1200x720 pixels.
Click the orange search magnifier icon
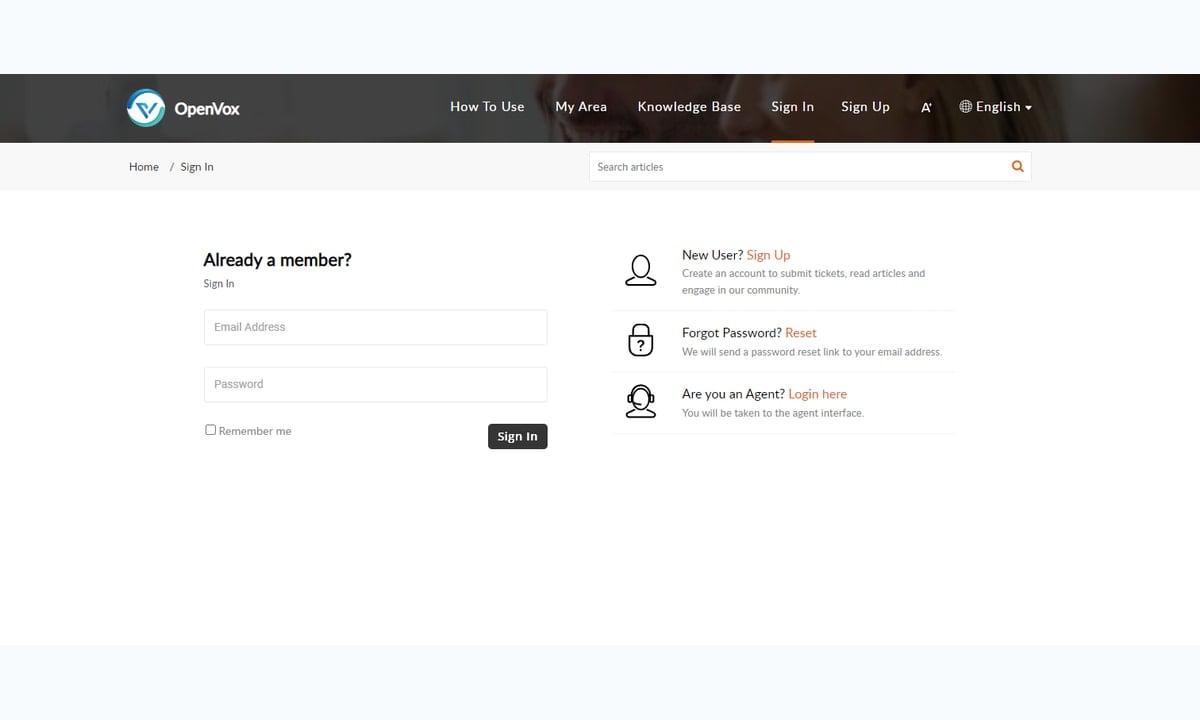point(1018,167)
